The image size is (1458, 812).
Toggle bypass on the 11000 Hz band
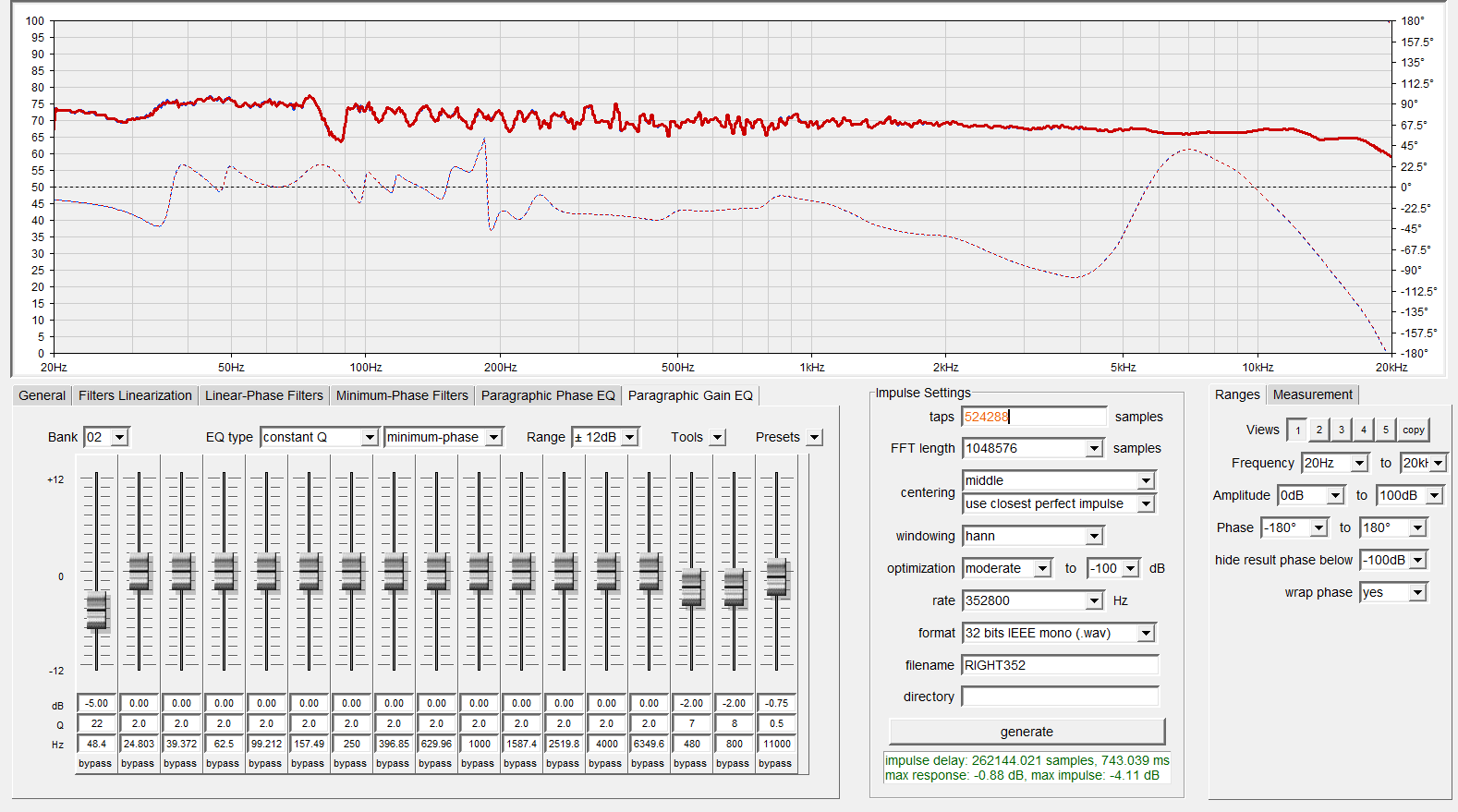(x=775, y=764)
